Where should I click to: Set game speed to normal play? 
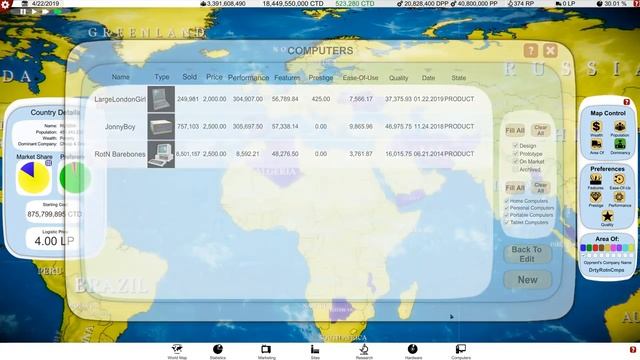[34, 12]
